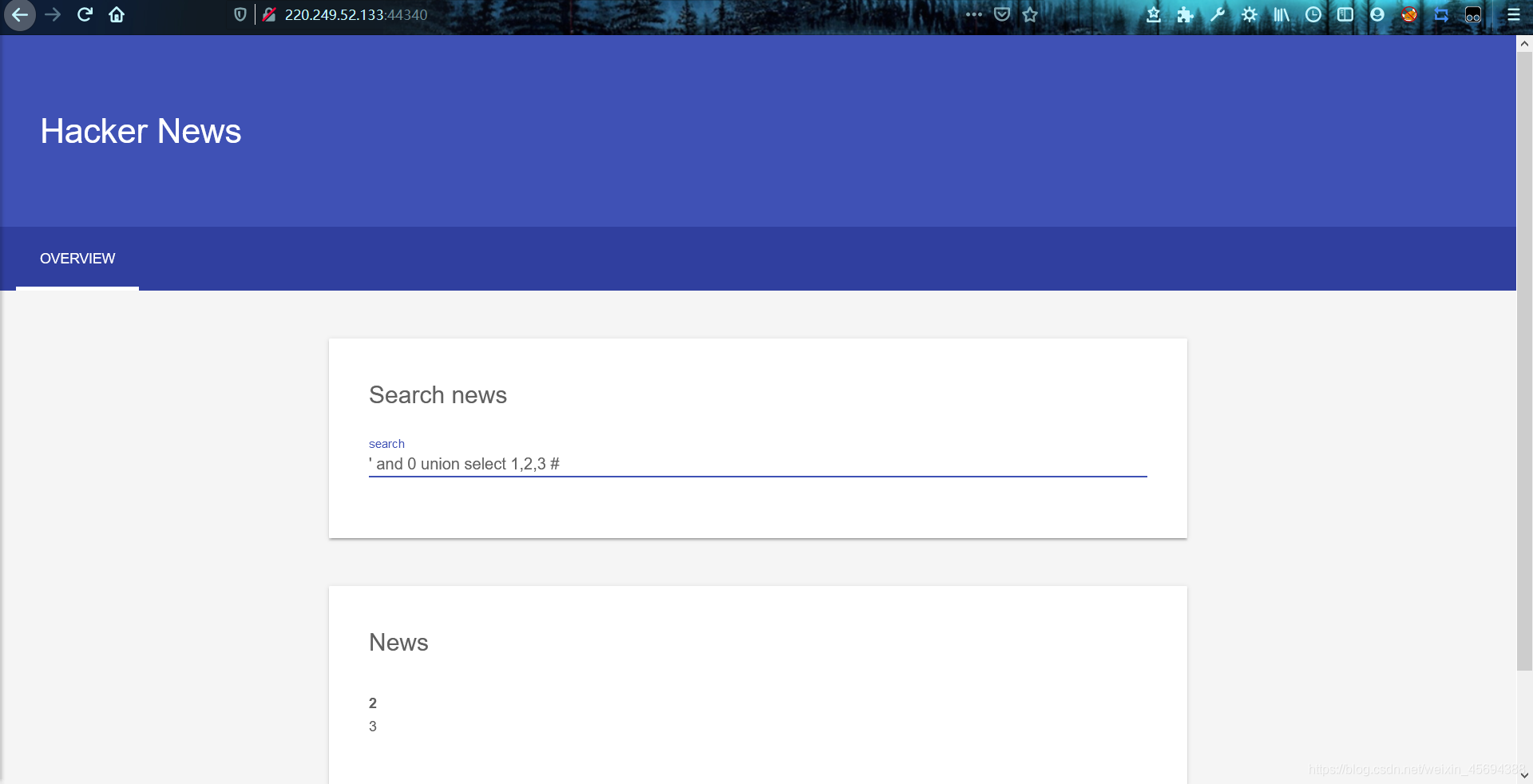Save page to Pocket
This screenshot has width=1533, height=784.
coord(1002,14)
